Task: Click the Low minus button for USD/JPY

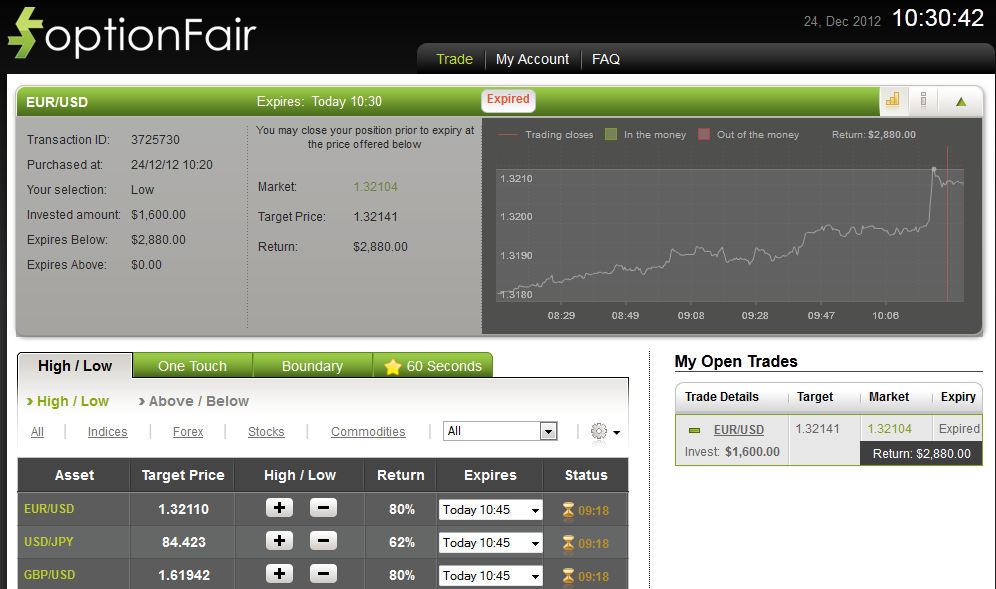Action: click(x=322, y=541)
